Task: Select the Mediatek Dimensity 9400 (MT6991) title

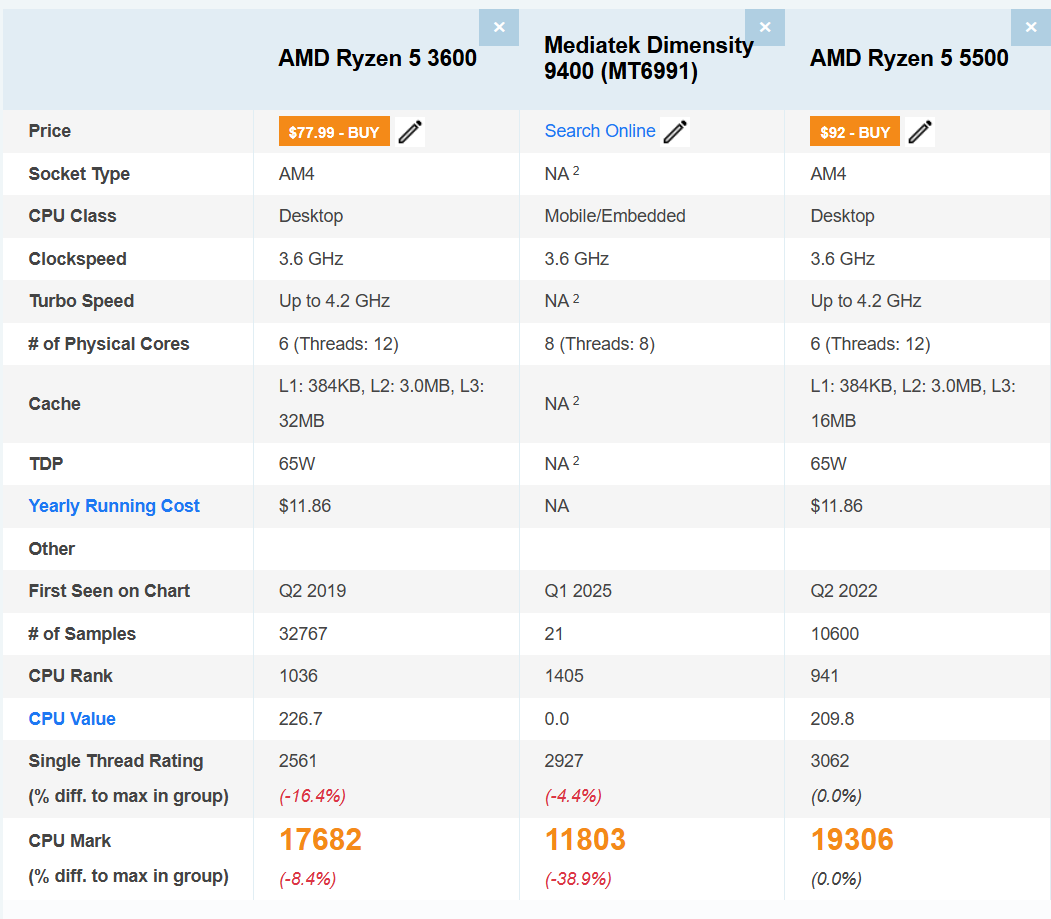Action: point(649,58)
